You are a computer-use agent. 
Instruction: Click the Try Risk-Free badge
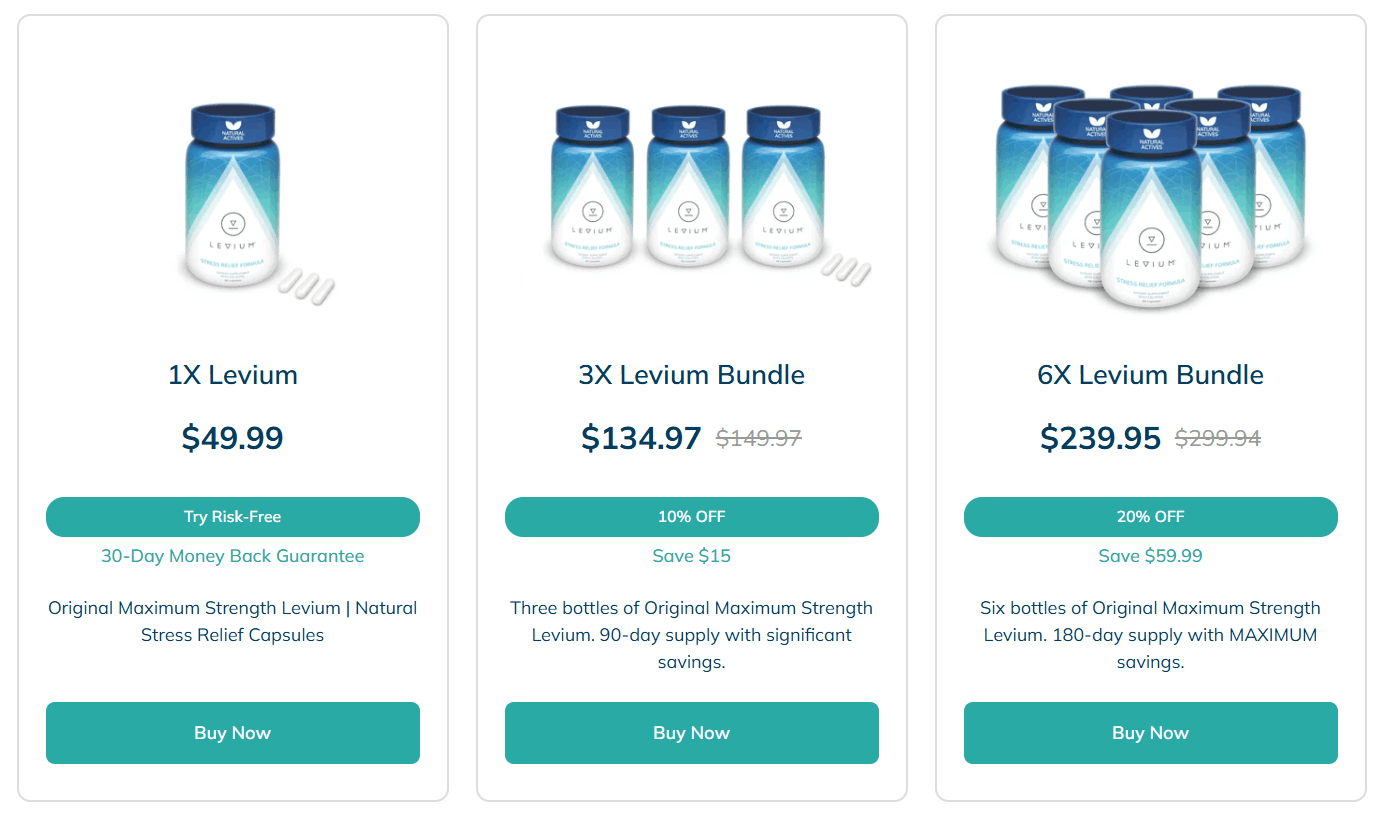[x=232, y=516]
